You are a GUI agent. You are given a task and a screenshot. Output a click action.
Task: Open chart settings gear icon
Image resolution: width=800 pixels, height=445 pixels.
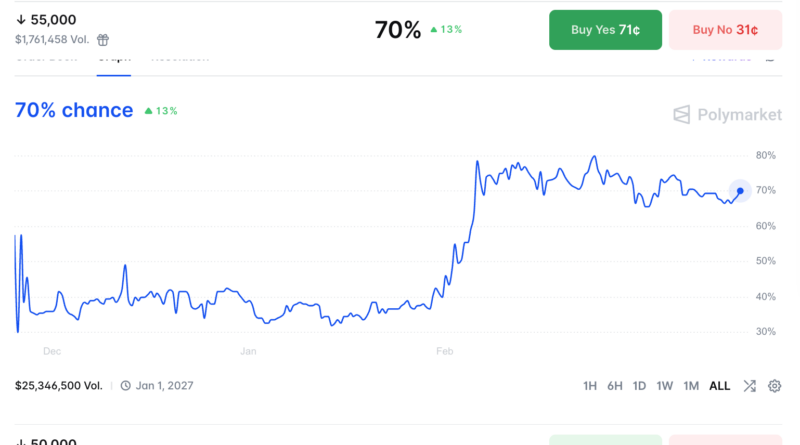point(774,386)
